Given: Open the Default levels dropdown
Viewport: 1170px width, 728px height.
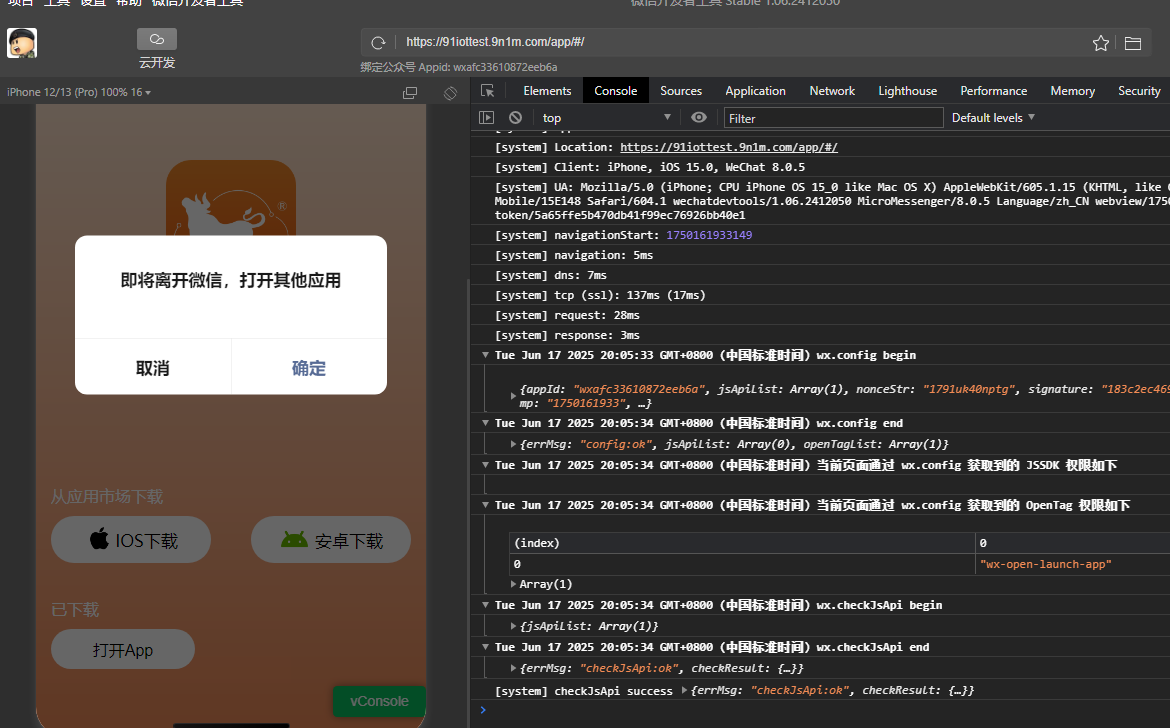Looking at the screenshot, I should [x=993, y=117].
